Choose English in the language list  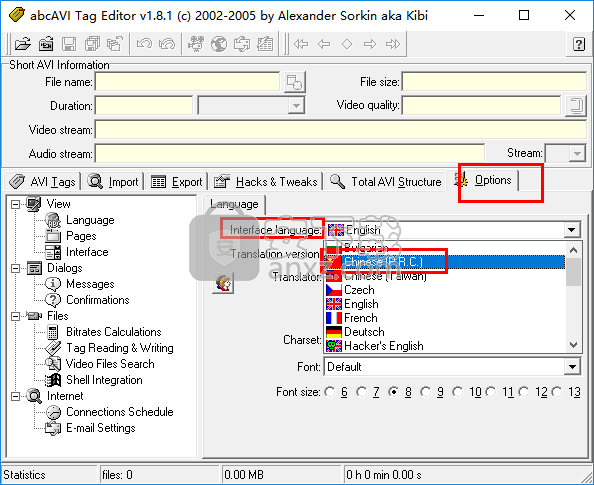(445, 304)
